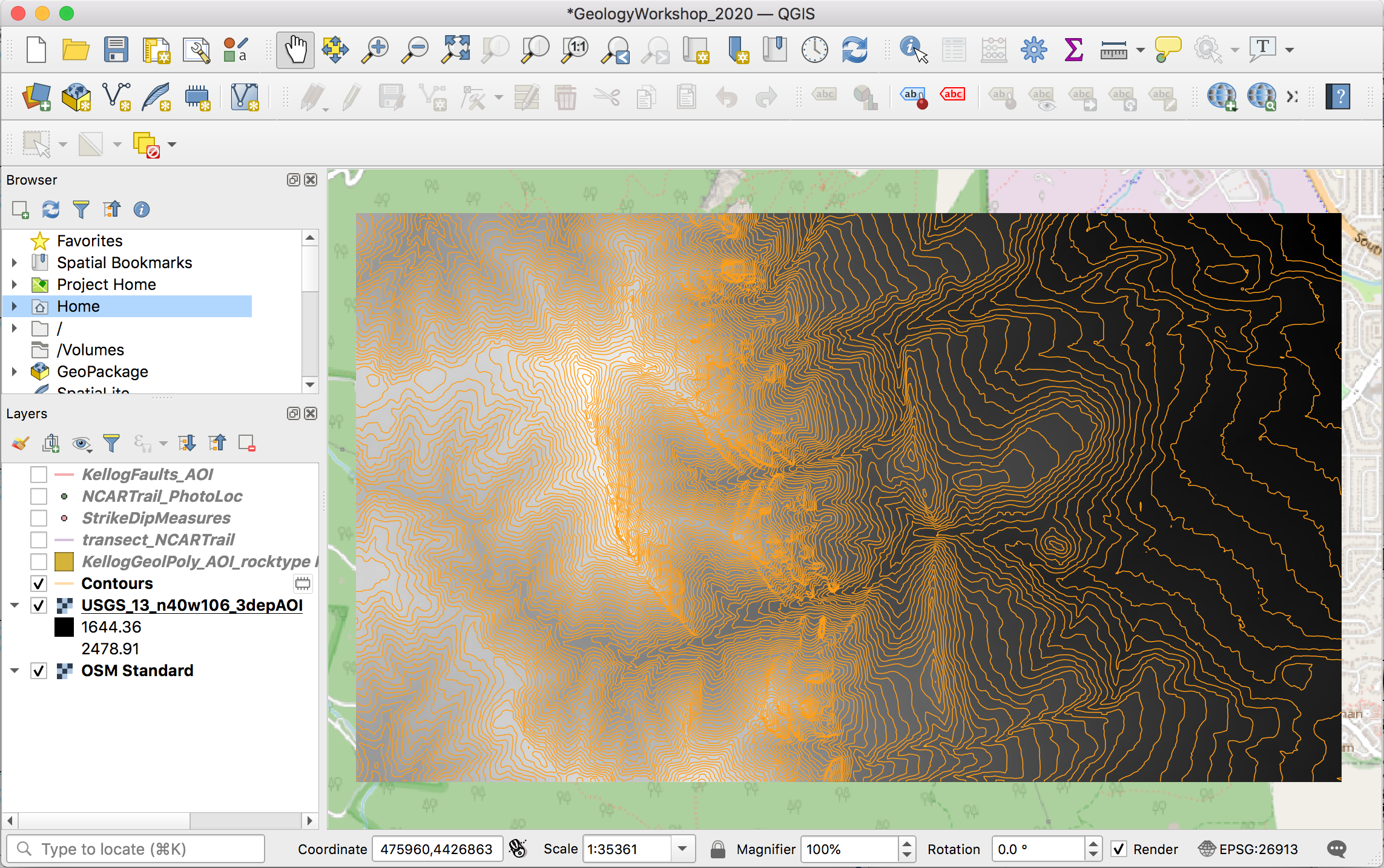Click the Type to locate search field
1384x868 pixels.
tap(136, 849)
